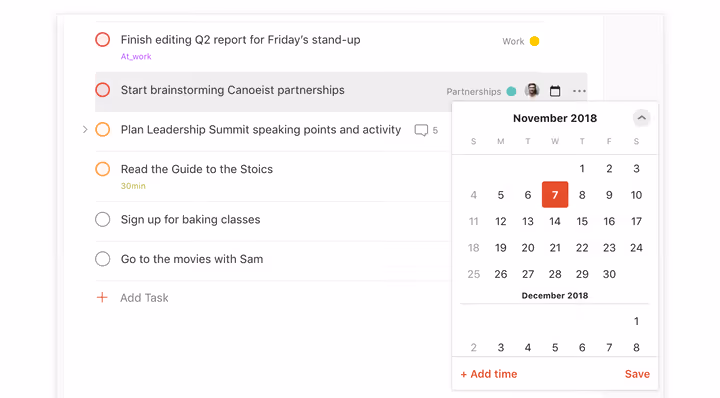Viewport: 720px width, 398px height.
Task: Select November 10 in the calendar
Action: tap(636, 195)
